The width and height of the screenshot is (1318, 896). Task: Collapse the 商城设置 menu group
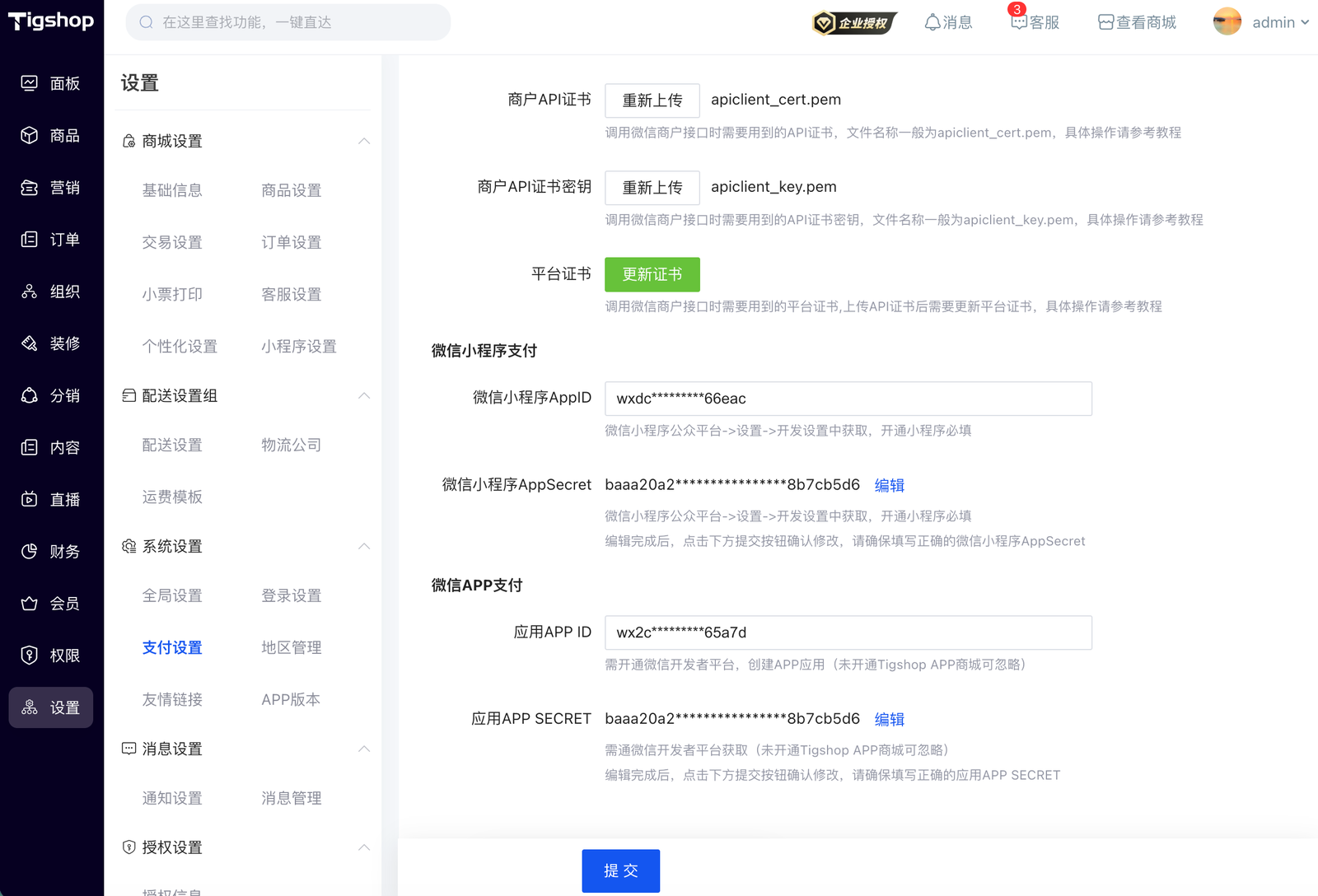[x=364, y=142]
